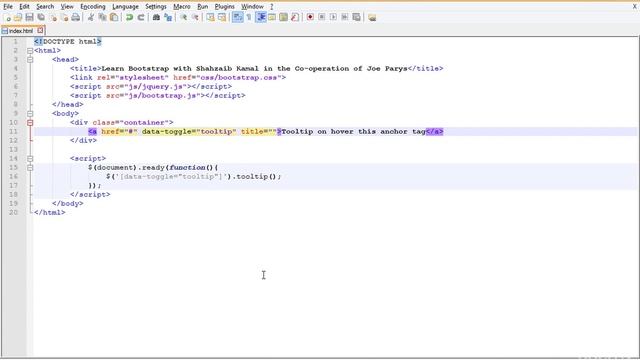Save the current recorded macro icon

point(356,18)
